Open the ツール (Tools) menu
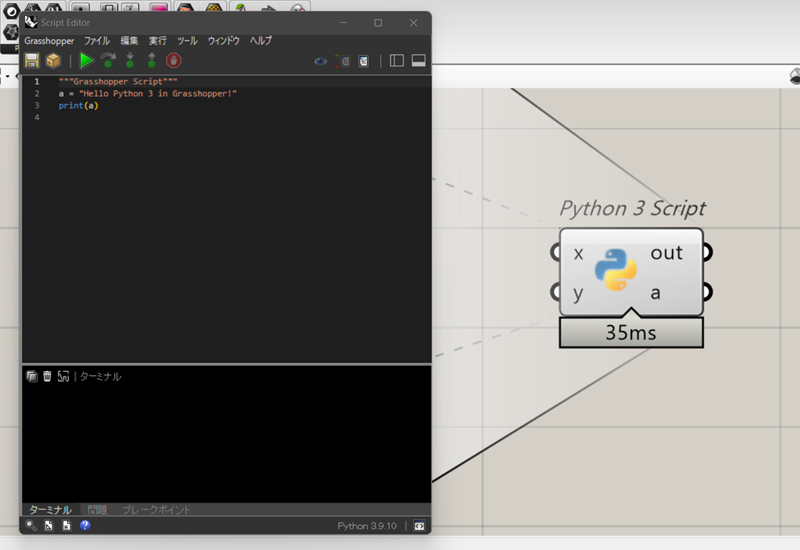Image resolution: width=800 pixels, height=550 pixels. point(187,41)
